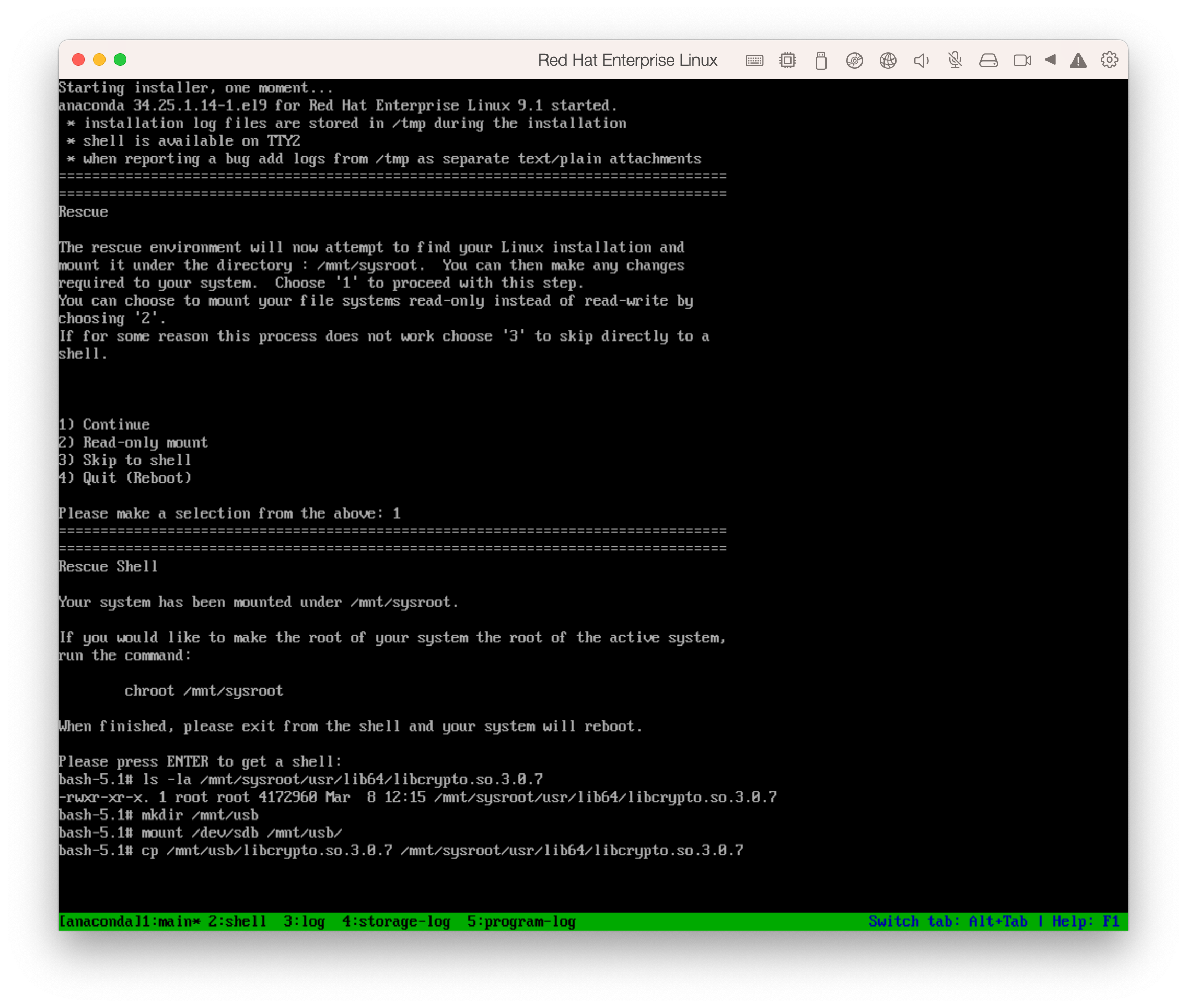This screenshot has height=1008, width=1187.
Task: Click the speaker sound icon
Action: [x=921, y=61]
